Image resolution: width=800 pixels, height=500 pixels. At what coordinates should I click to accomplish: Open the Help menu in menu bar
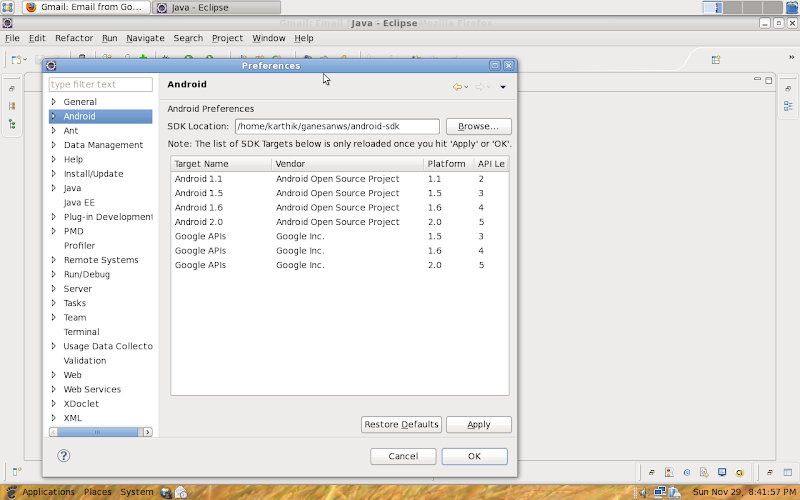[x=304, y=38]
